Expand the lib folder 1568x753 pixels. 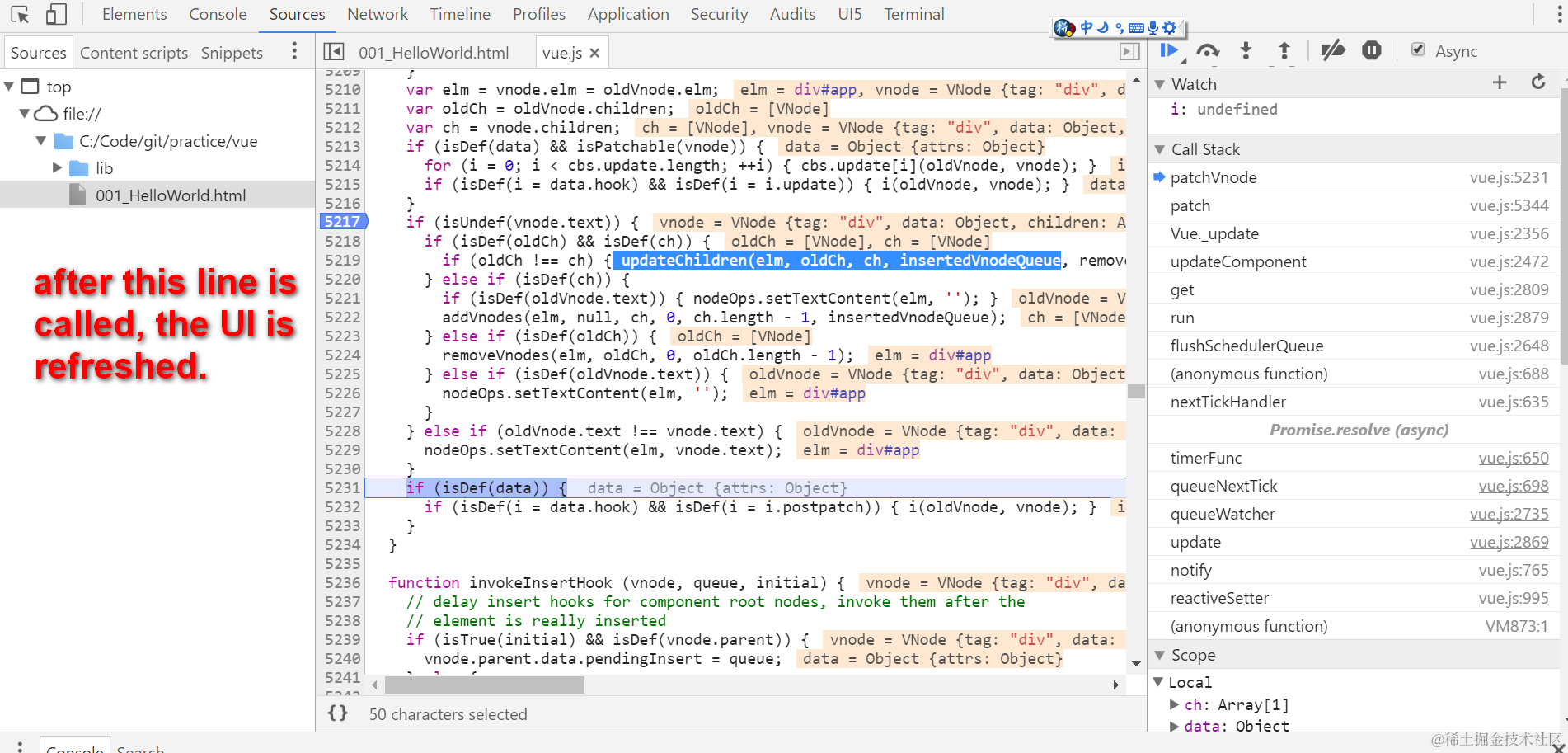click(x=57, y=168)
